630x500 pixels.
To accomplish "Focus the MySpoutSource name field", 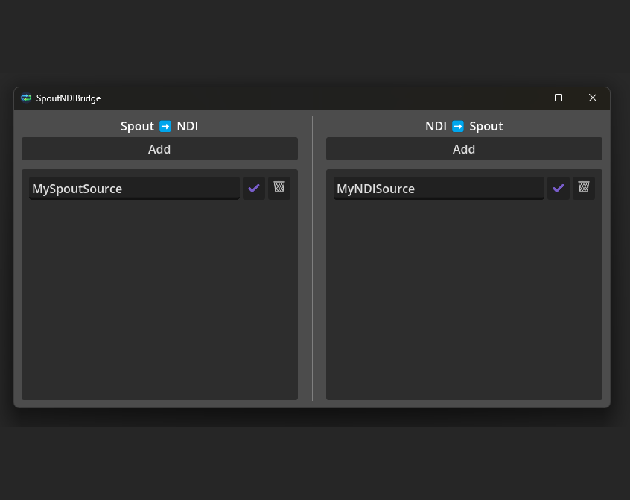I will (134, 188).
